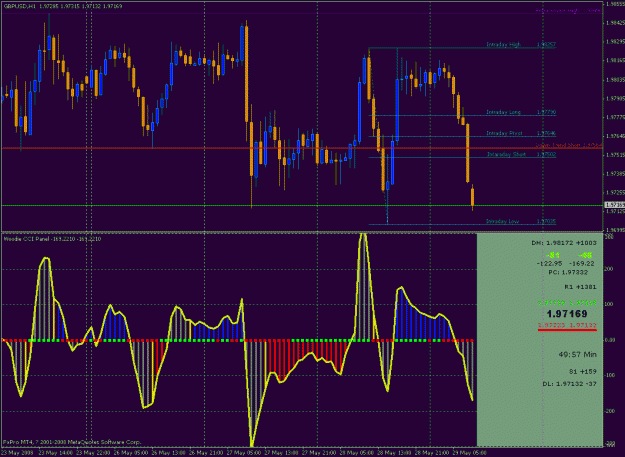
Task: Click the '49:57 Min' candle timer
Action: [578, 354]
